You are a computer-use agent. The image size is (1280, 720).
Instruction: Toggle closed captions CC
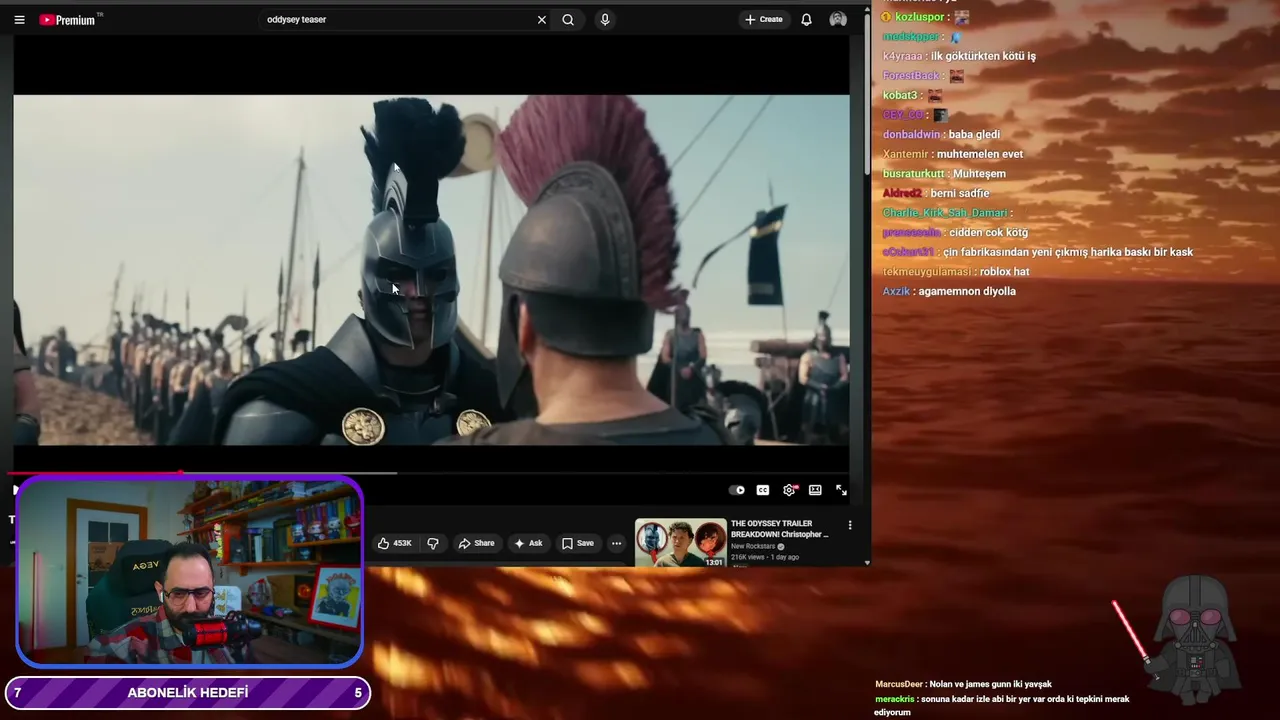[x=763, y=490]
